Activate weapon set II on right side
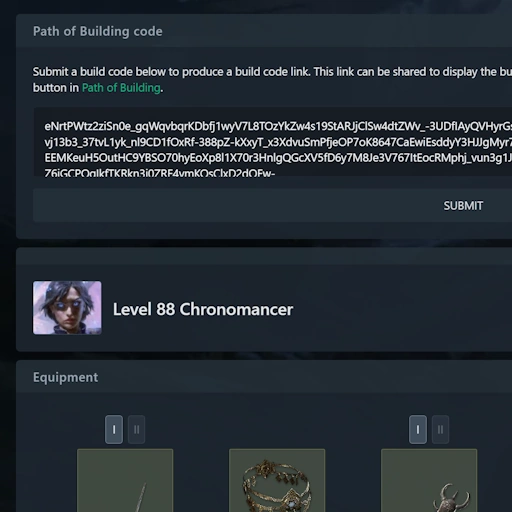Screen dimensions: 512x512 click(x=440, y=429)
